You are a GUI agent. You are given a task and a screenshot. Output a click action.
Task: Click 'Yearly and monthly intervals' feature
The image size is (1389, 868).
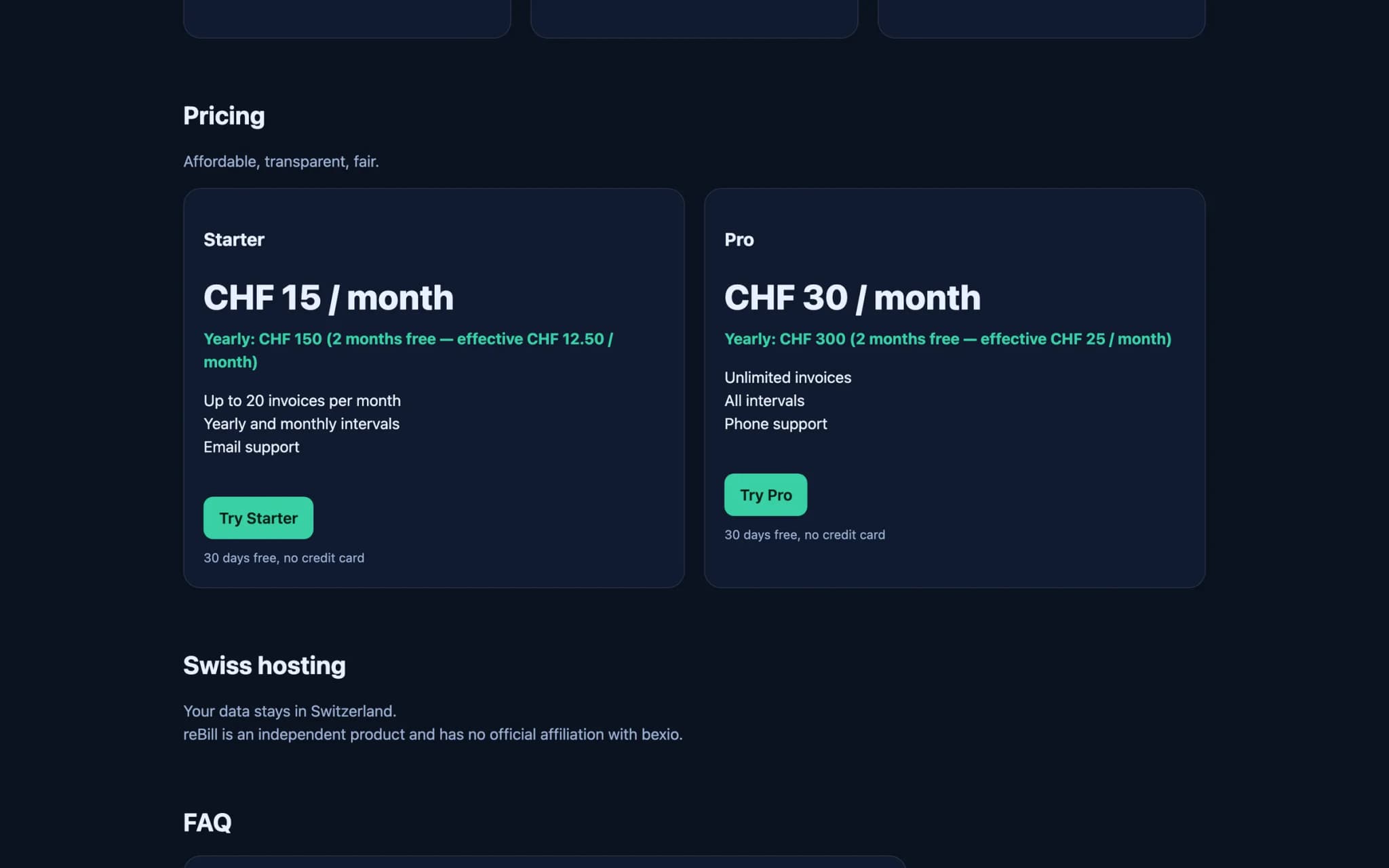pyautogui.click(x=301, y=424)
